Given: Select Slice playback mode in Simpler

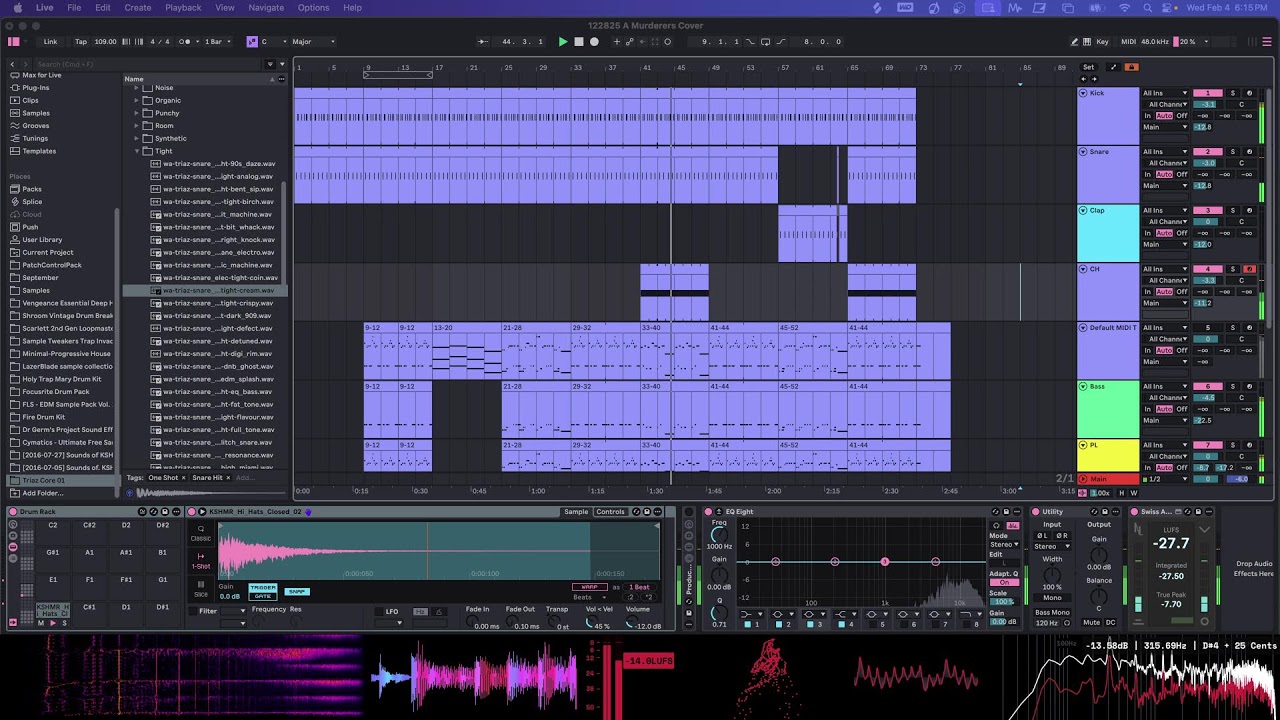Looking at the screenshot, I should (201, 588).
